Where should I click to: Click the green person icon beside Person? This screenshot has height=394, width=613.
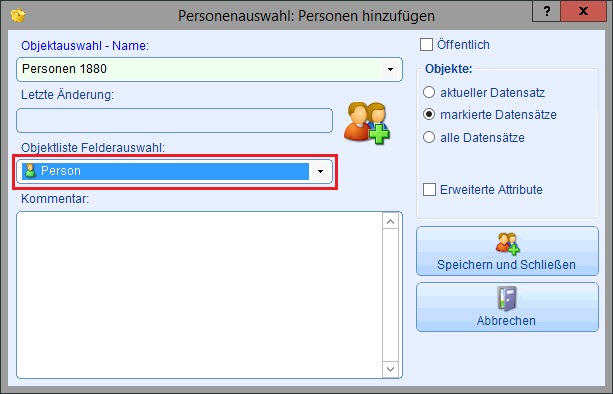coord(30,171)
